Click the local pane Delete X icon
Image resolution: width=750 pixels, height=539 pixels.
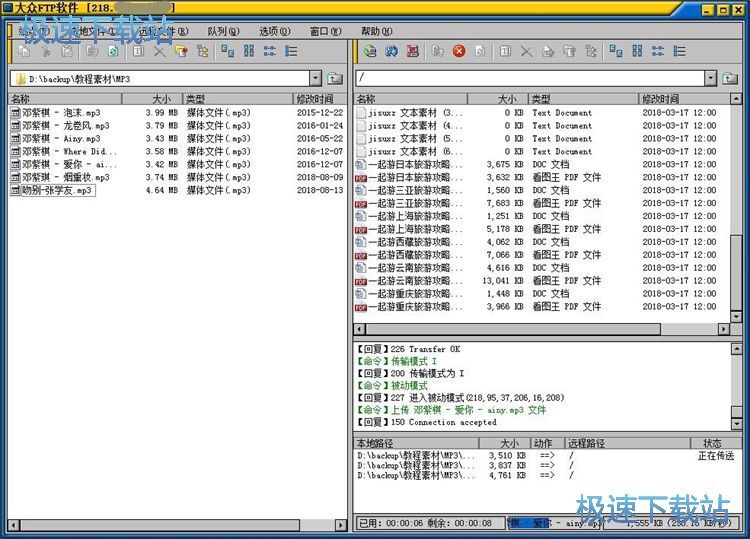160,51
